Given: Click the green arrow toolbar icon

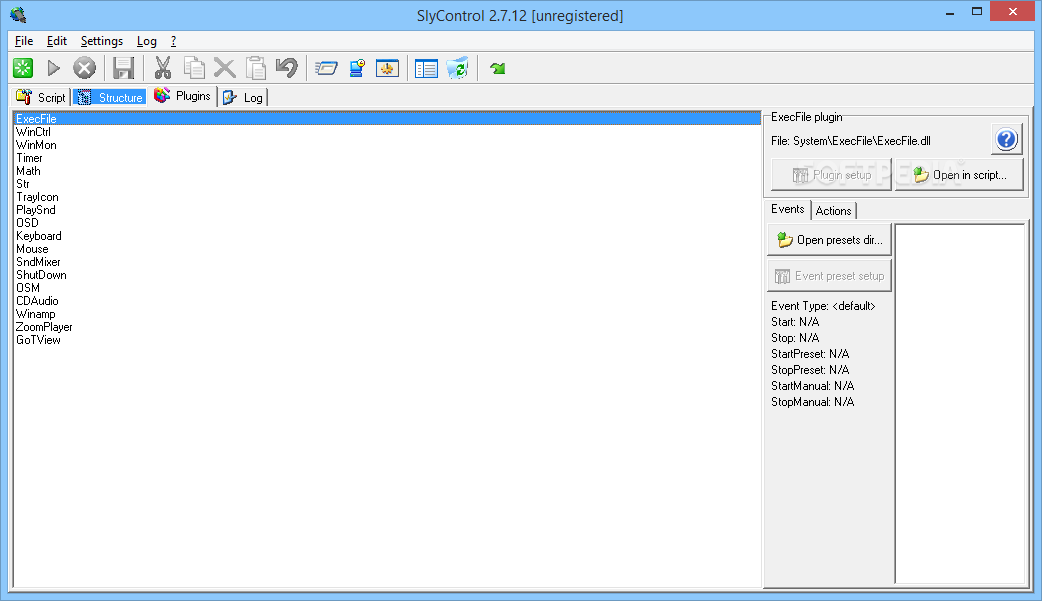Looking at the screenshot, I should [498, 68].
